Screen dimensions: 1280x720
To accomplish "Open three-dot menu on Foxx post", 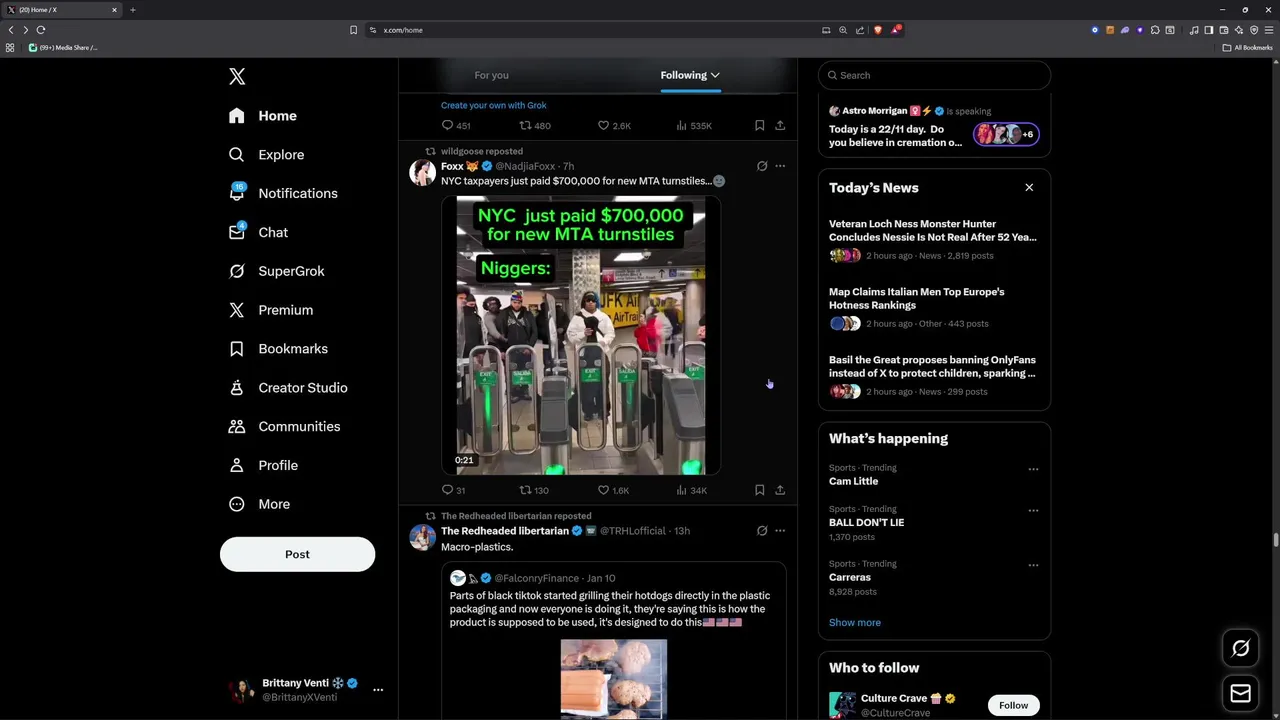I will tap(780, 166).
